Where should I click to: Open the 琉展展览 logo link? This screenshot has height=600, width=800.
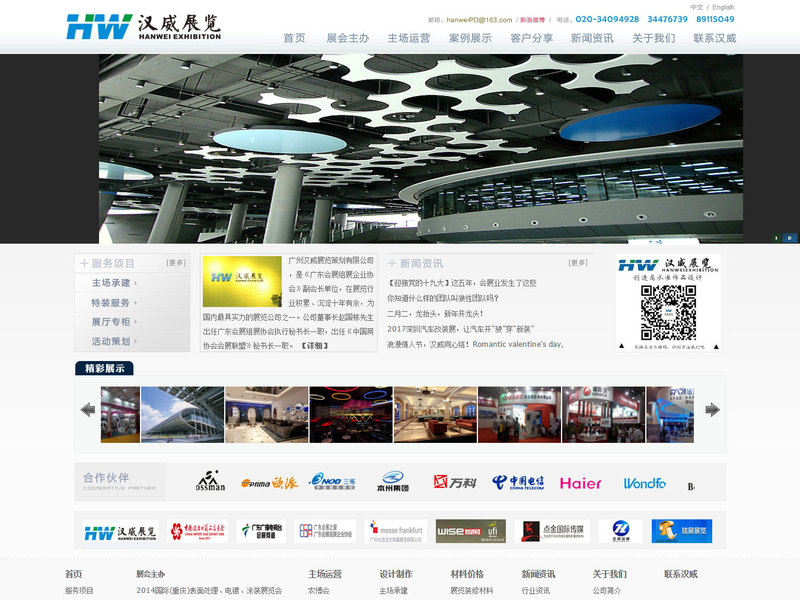click(682, 531)
